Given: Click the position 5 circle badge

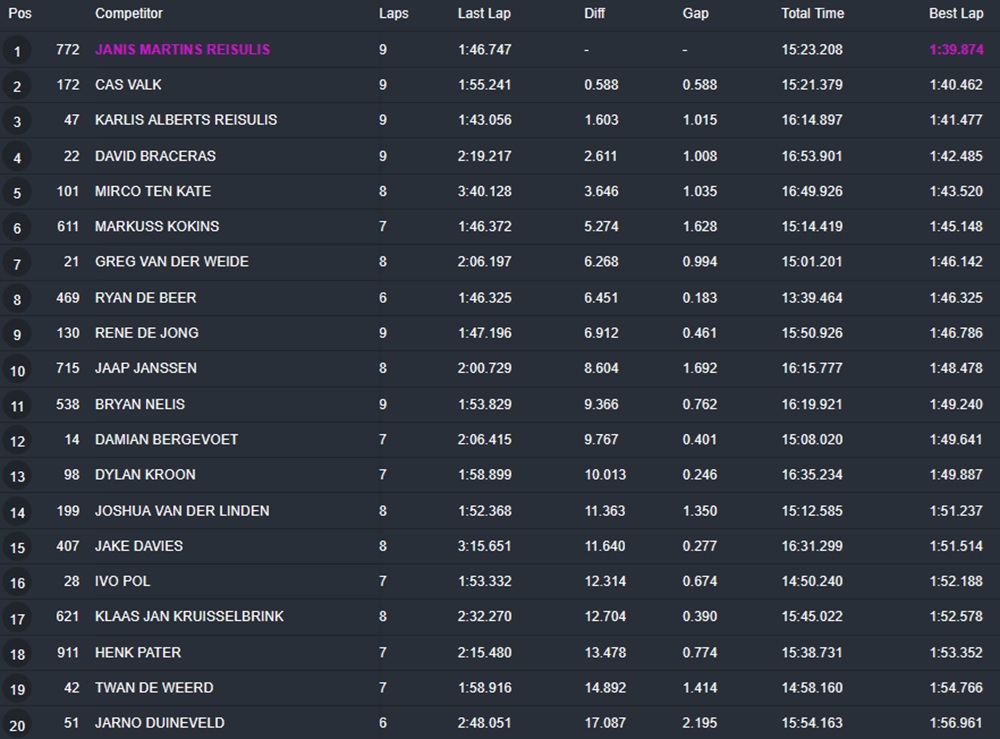Looking at the screenshot, I should click(17, 193).
